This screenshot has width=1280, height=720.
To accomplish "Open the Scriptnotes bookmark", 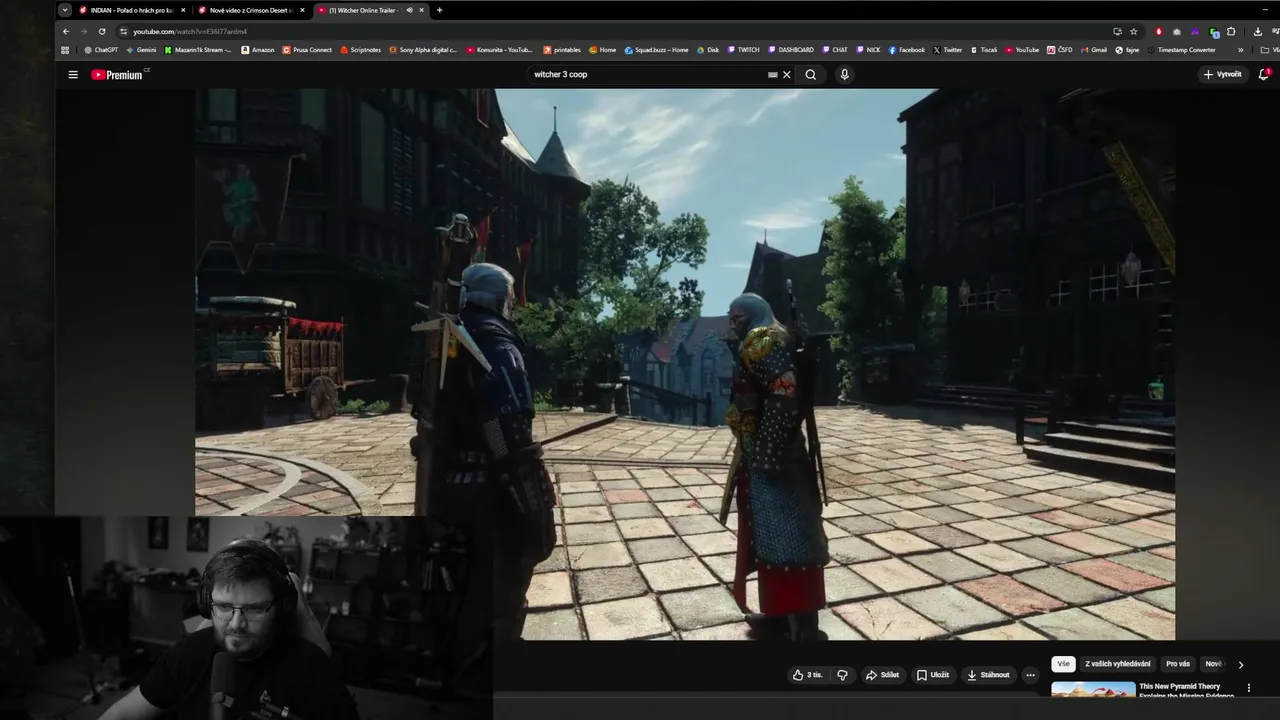I will 361,50.
